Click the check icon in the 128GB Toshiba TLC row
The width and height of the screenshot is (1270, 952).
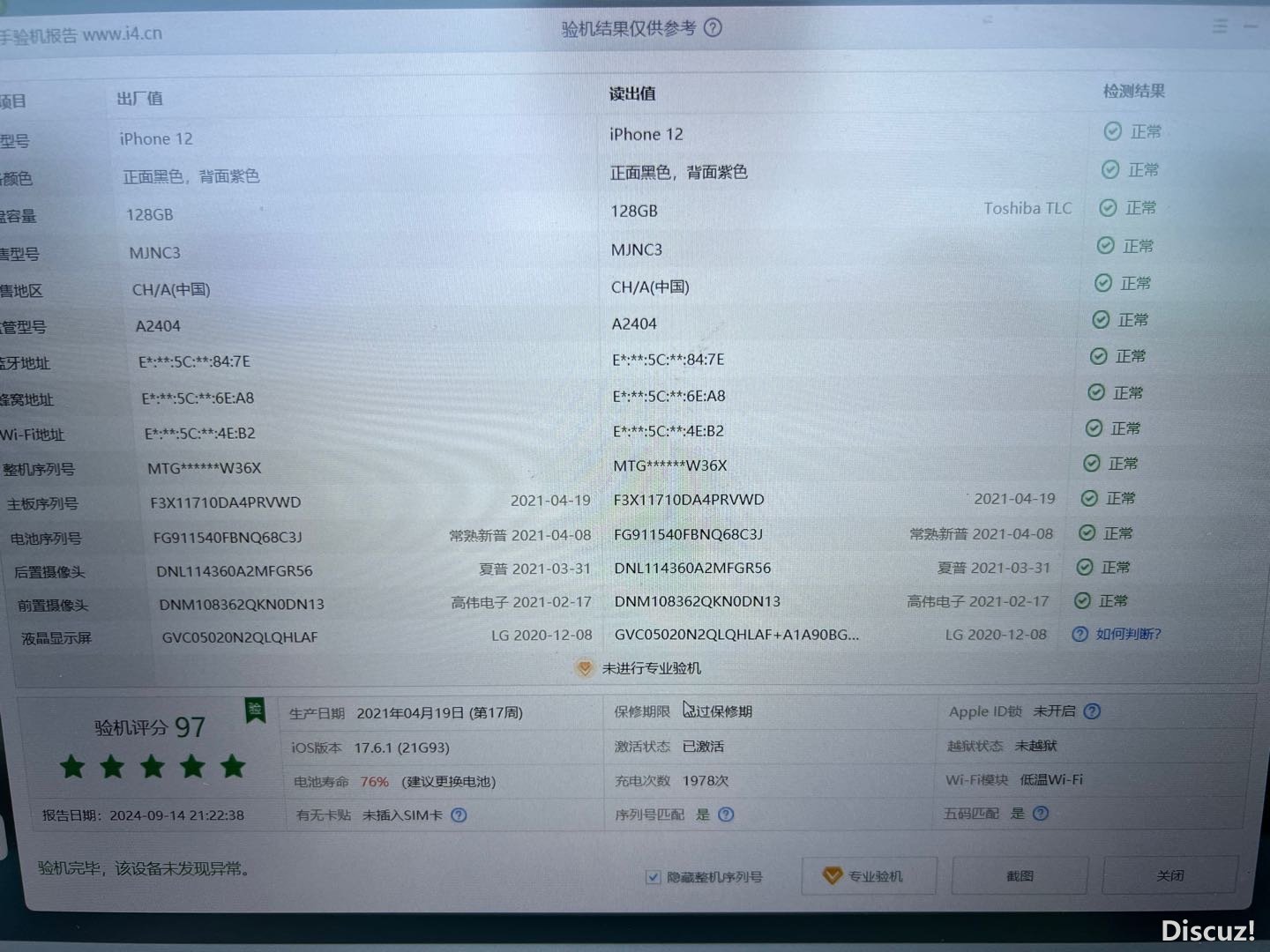click(1108, 207)
